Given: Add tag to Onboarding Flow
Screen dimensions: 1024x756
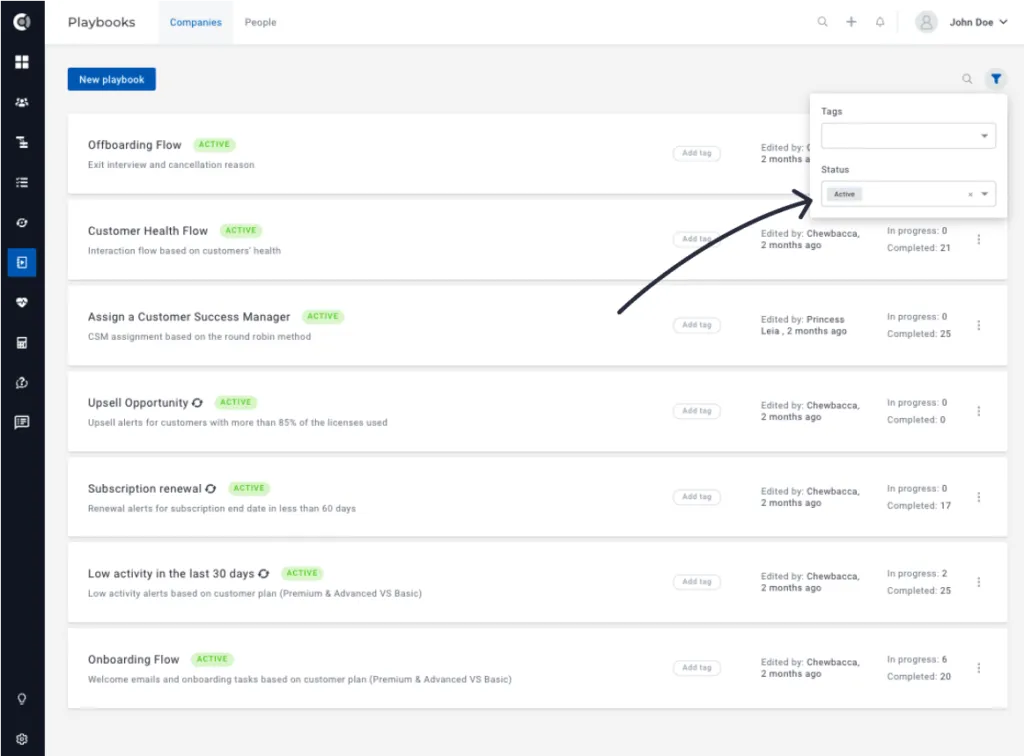Looking at the screenshot, I should pyautogui.click(x=696, y=668).
